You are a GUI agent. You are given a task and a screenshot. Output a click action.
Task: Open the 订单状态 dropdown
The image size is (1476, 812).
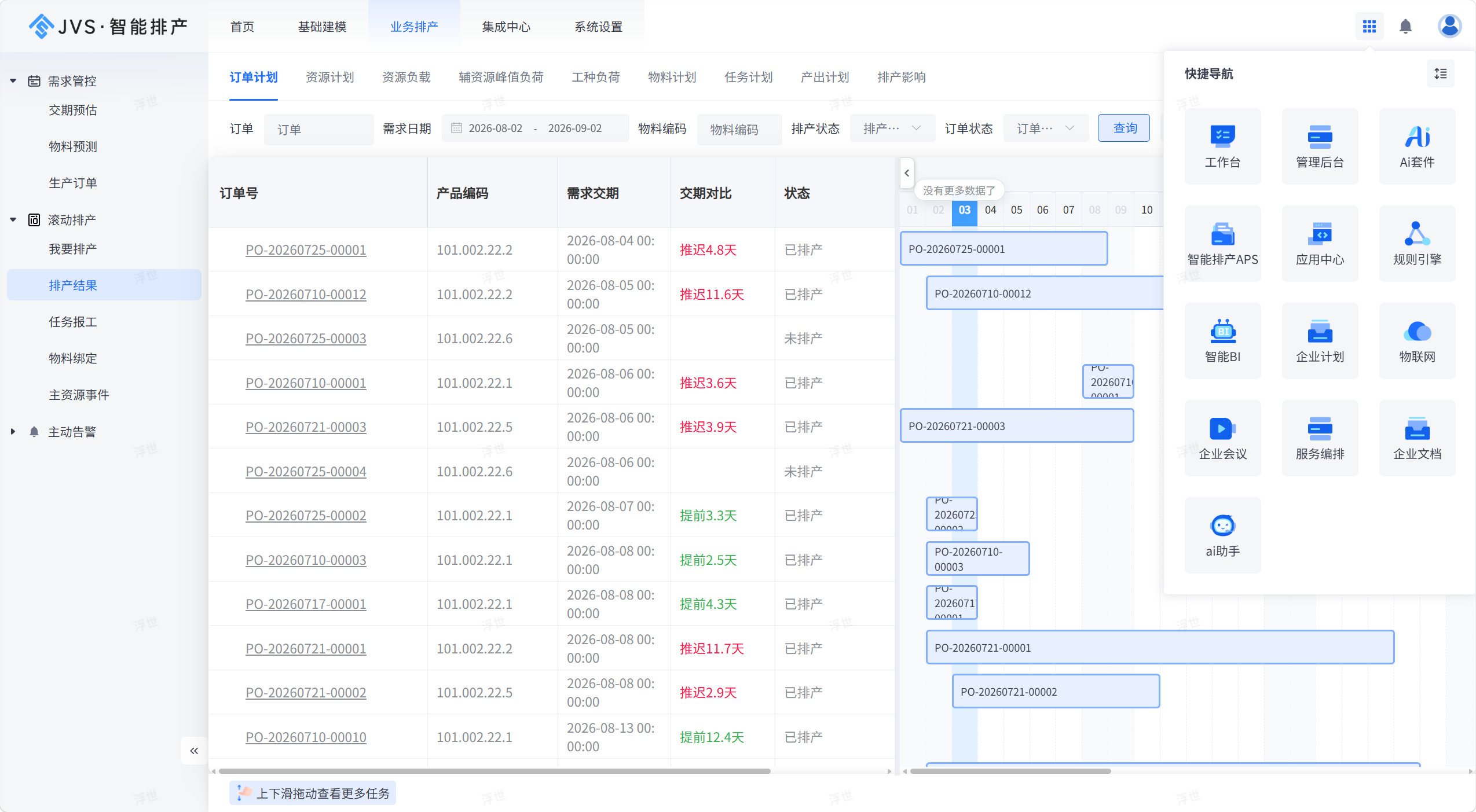coord(1045,128)
